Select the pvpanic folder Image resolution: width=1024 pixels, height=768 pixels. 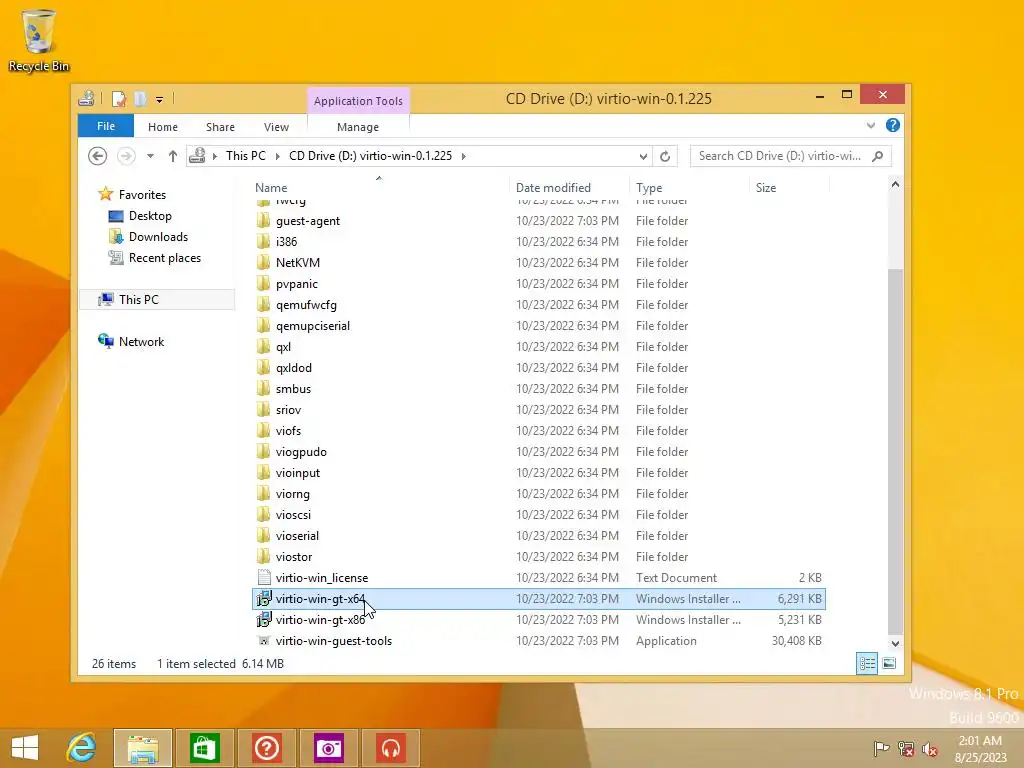[x=296, y=283]
